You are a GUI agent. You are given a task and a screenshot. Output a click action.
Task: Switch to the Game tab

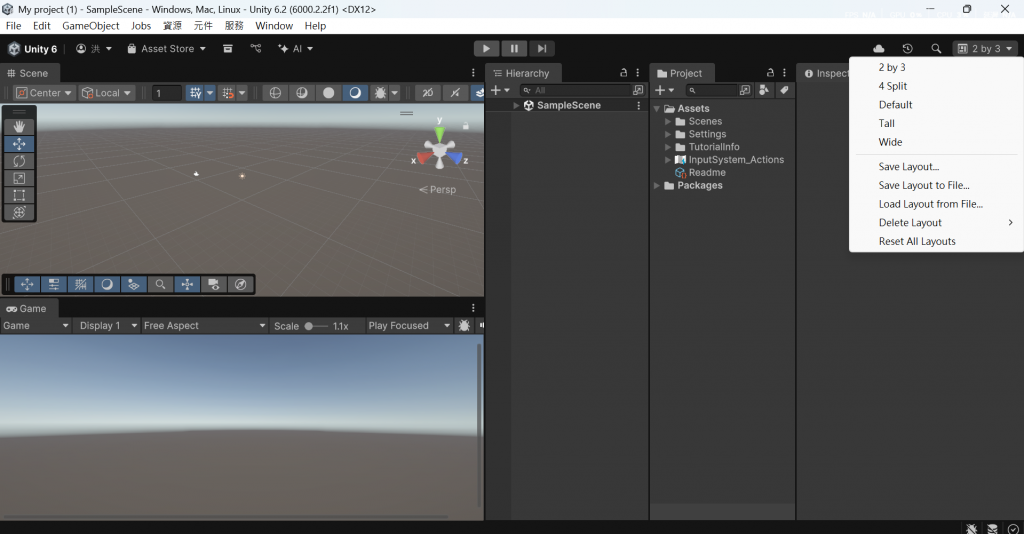[x=27, y=308]
